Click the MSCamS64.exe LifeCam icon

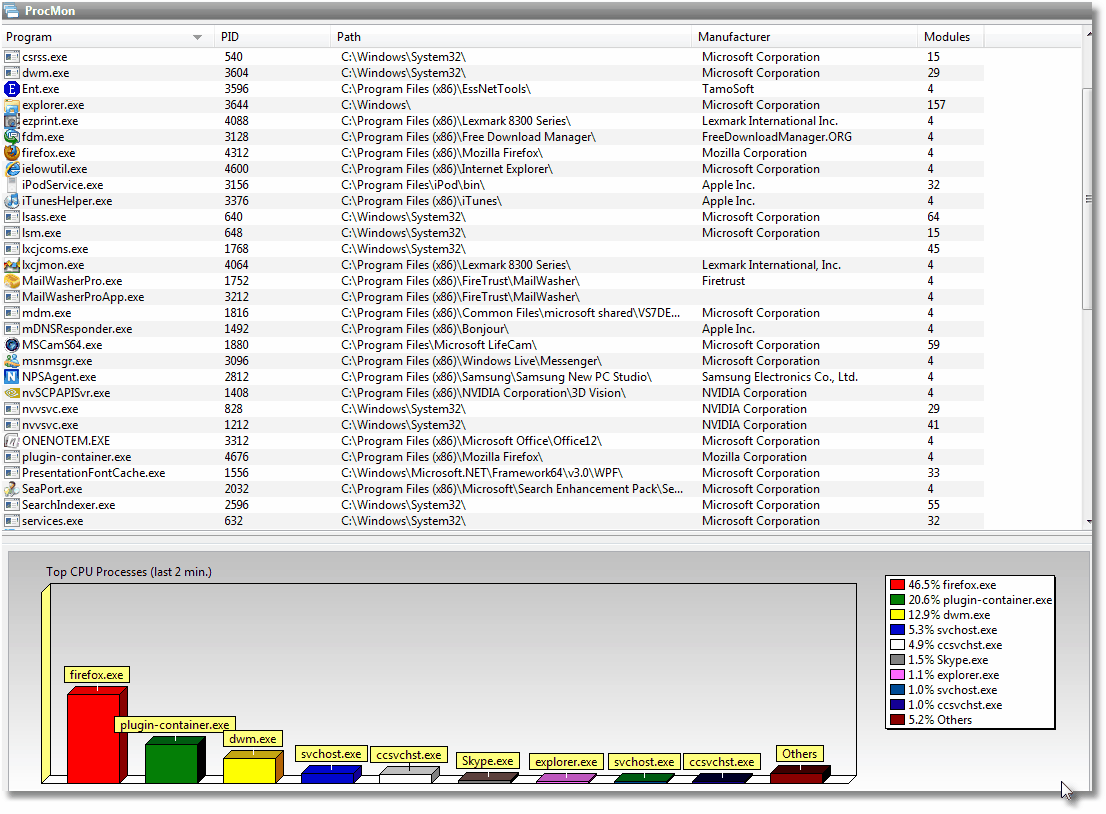pyautogui.click(x=11, y=345)
